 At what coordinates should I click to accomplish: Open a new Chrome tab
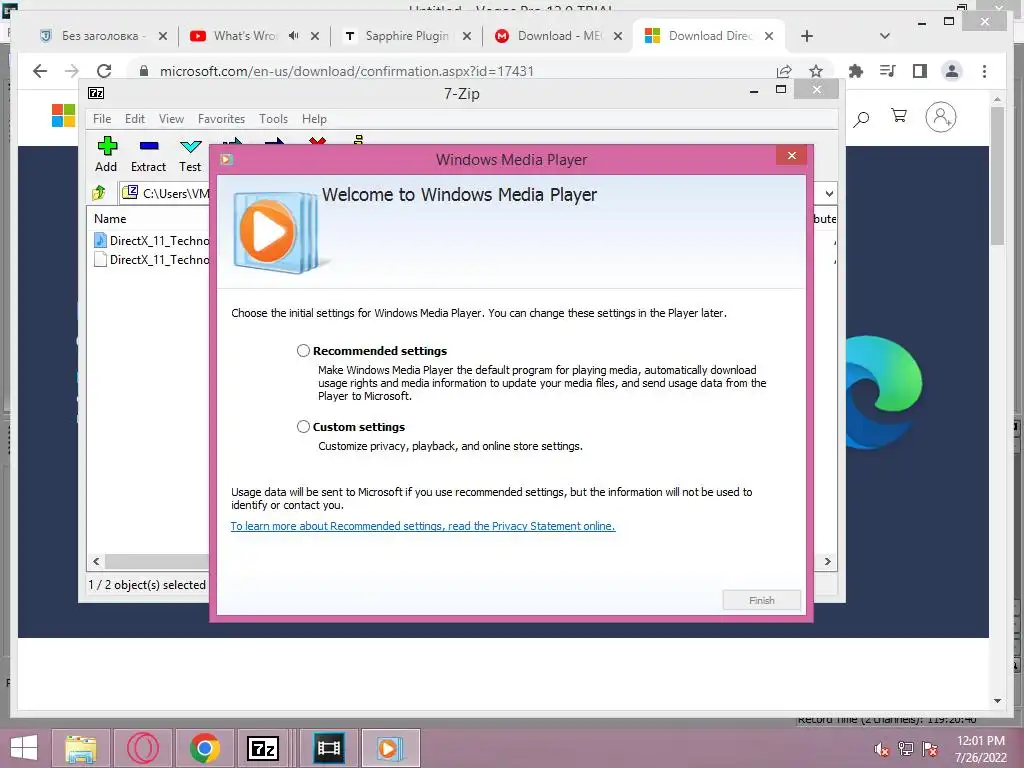[807, 36]
